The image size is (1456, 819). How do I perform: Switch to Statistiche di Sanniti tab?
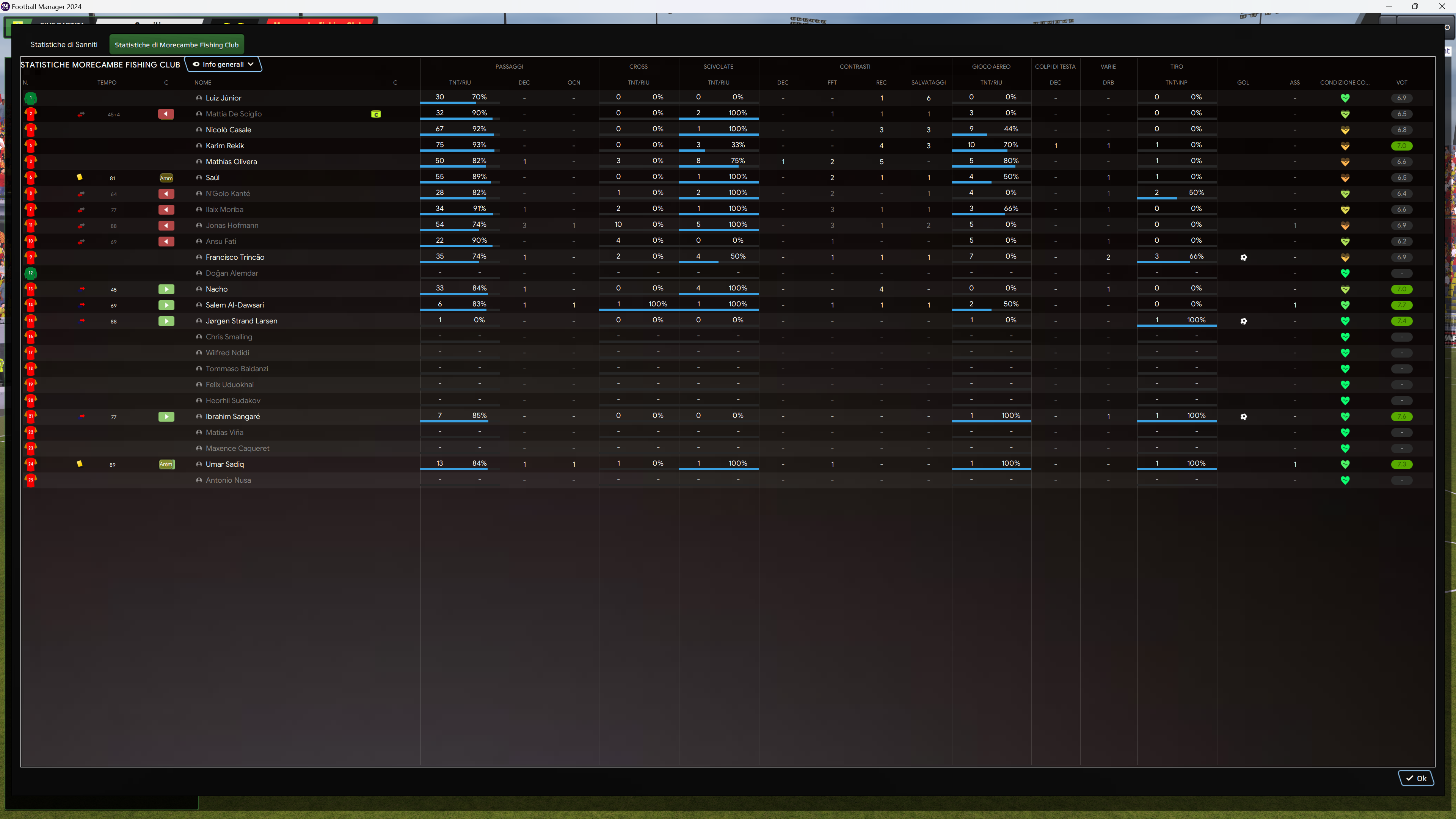(x=64, y=45)
